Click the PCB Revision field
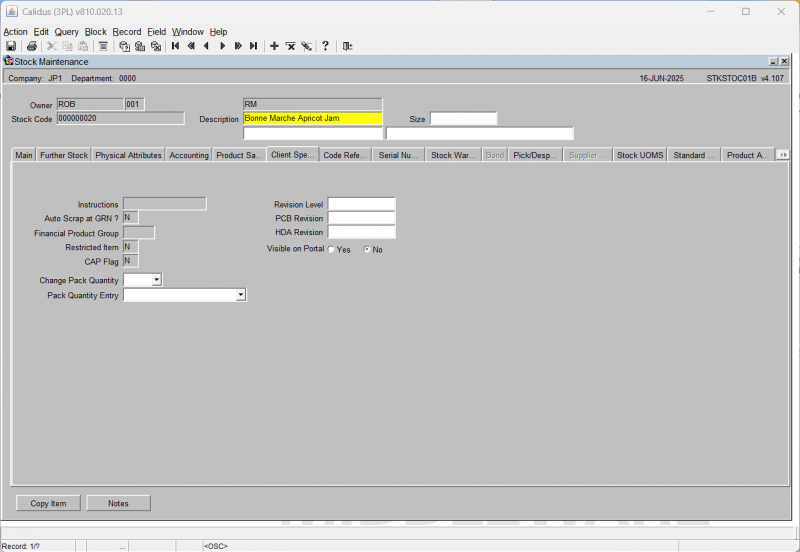 (361, 218)
